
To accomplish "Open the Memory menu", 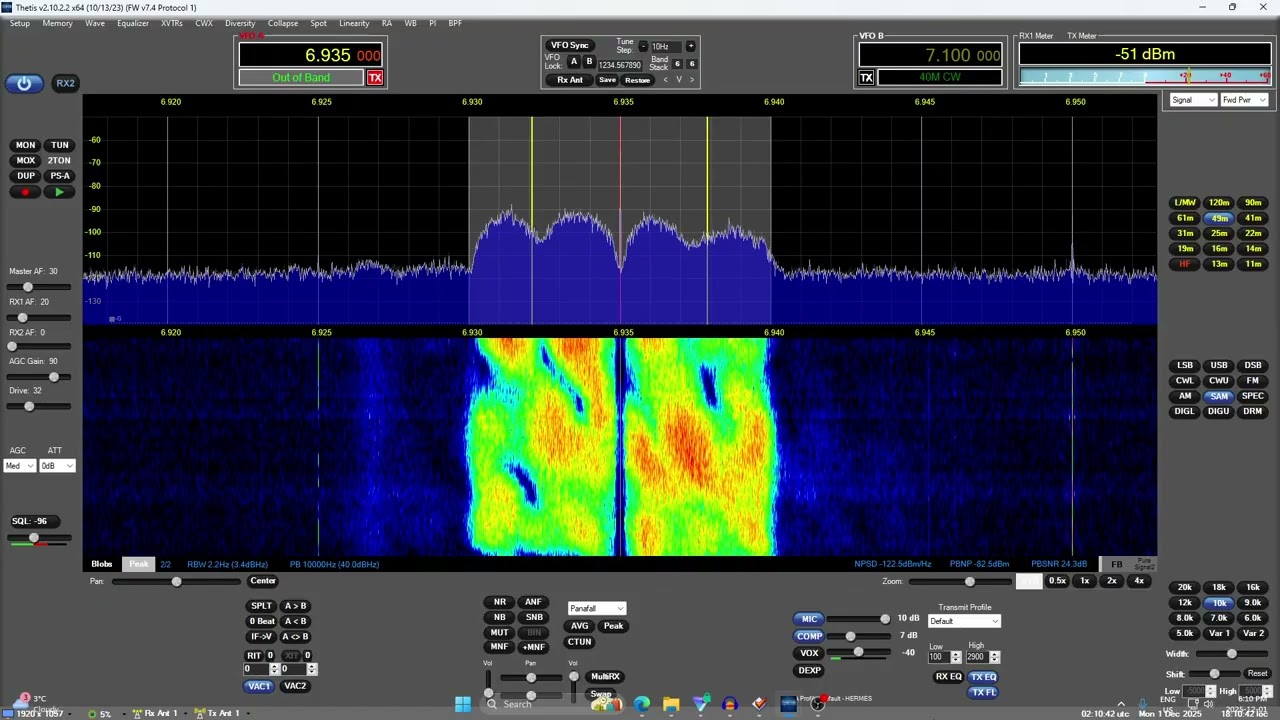I will point(57,23).
